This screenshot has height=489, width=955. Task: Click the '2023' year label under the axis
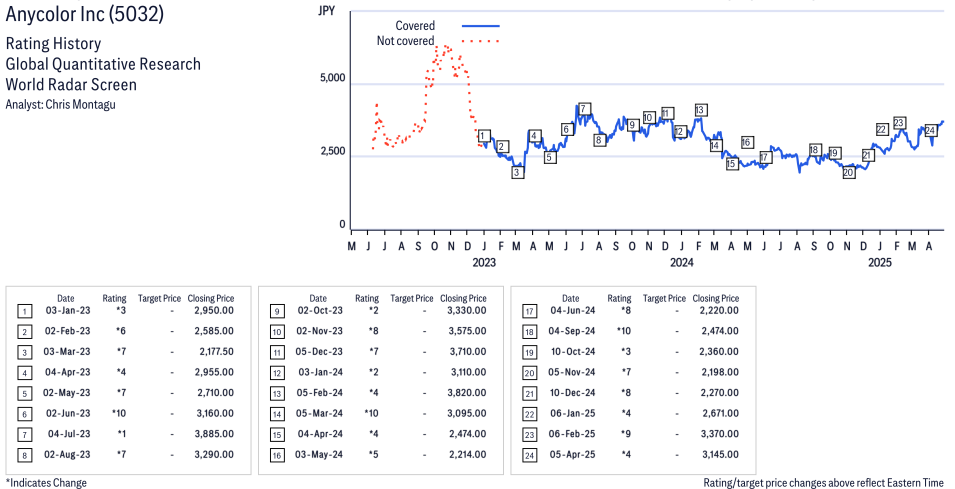pyautogui.click(x=484, y=262)
